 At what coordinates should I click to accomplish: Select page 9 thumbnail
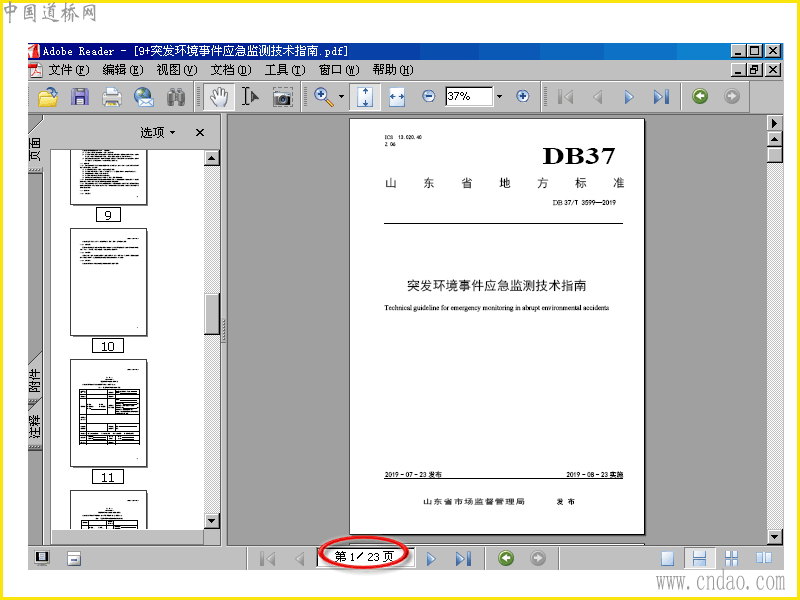pos(108,177)
